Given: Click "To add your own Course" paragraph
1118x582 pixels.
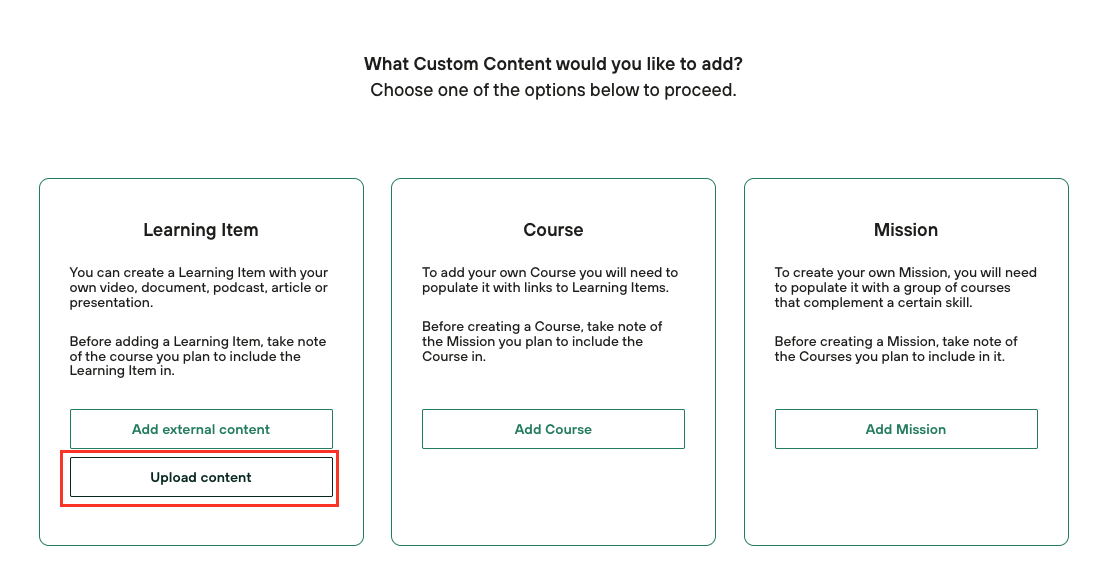Looking at the screenshot, I should pyautogui.click(x=550, y=279).
